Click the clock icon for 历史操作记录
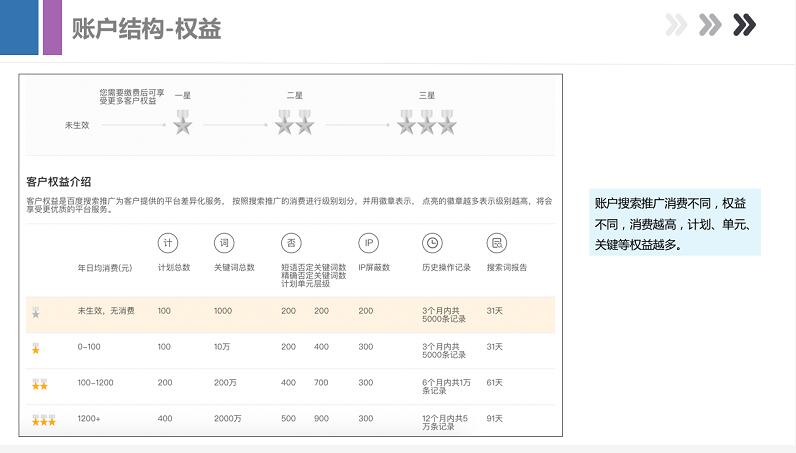796x453 pixels. [432, 243]
